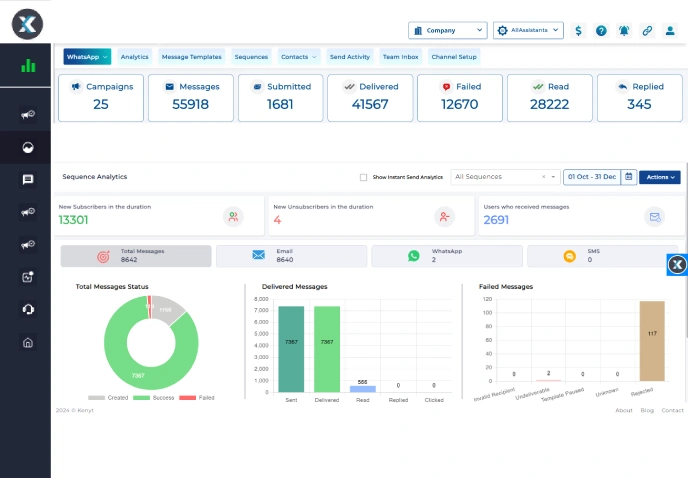Open the user profile icon
Viewport: 688px width, 478px height.
click(670, 31)
